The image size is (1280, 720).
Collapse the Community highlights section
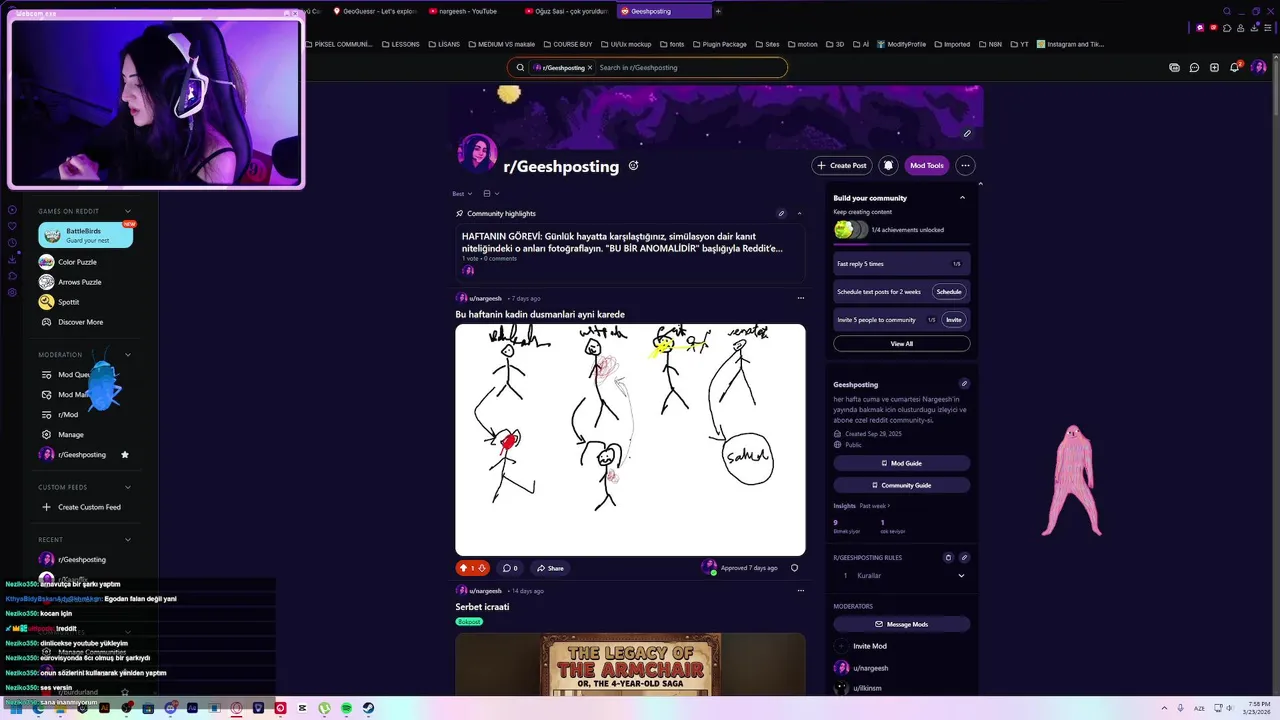tap(799, 213)
